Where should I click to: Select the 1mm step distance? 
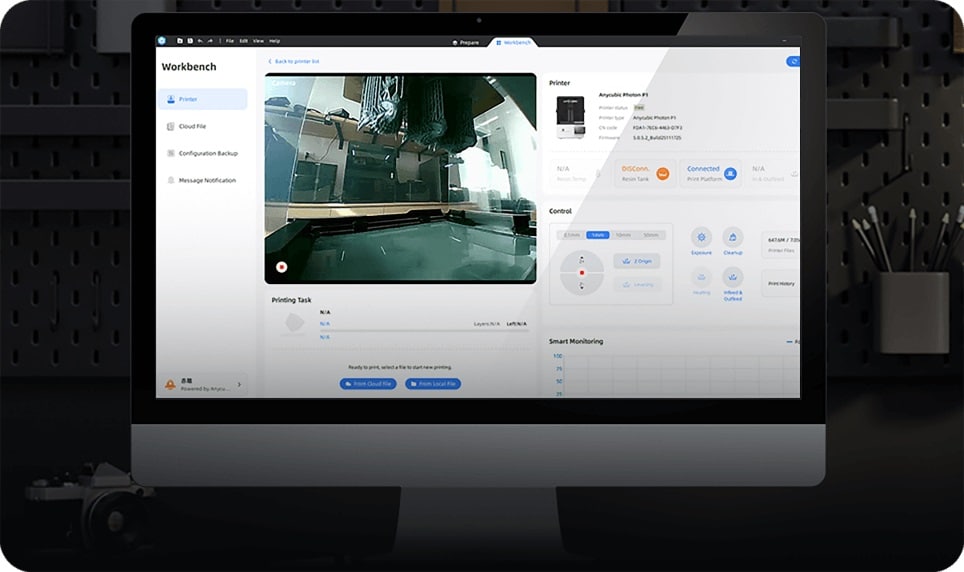coord(598,234)
